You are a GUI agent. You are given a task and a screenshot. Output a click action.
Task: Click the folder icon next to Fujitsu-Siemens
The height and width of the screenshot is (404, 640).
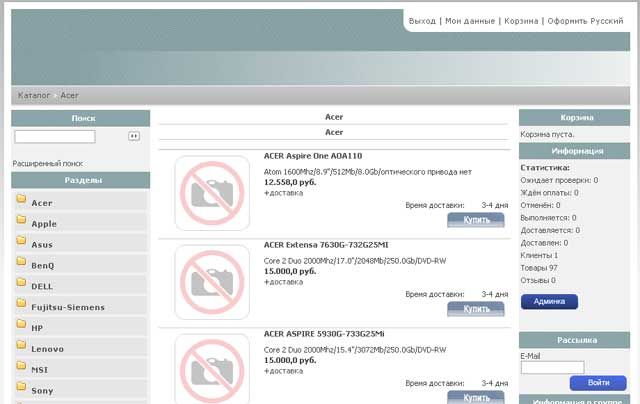click(21, 303)
